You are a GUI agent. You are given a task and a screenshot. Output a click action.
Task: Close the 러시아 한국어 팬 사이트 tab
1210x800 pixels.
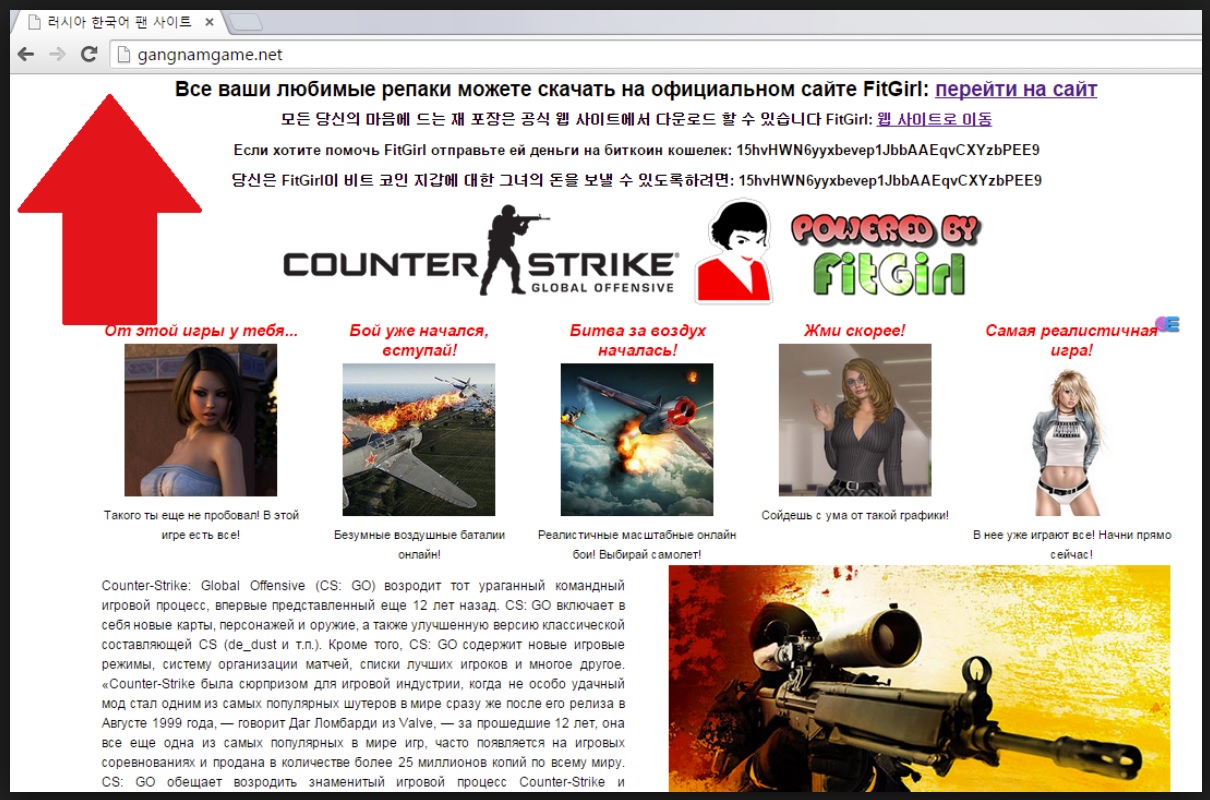(208, 22)
